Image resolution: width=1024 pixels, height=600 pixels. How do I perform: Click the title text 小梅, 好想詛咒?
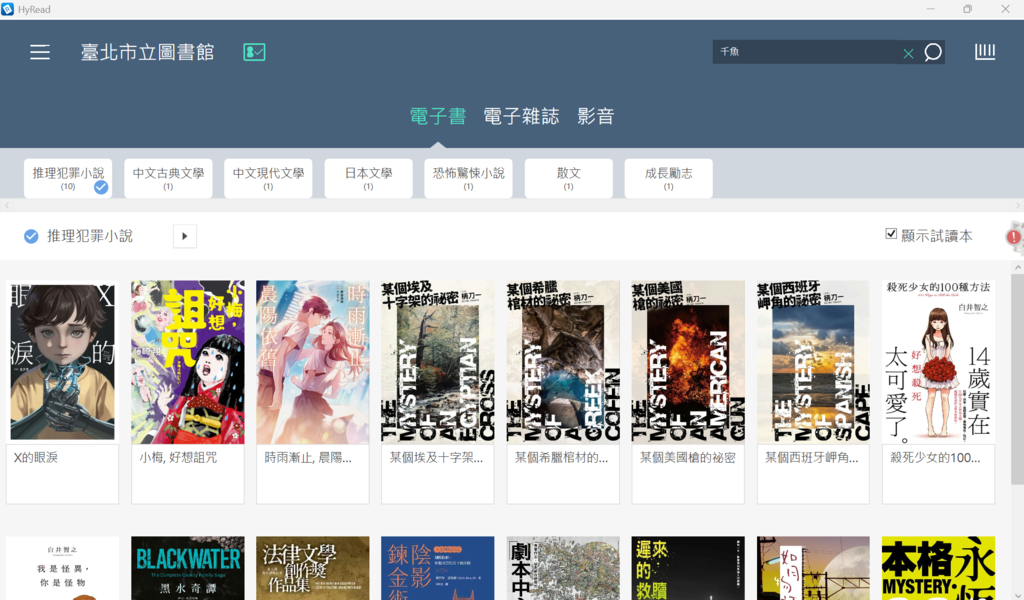178,458
